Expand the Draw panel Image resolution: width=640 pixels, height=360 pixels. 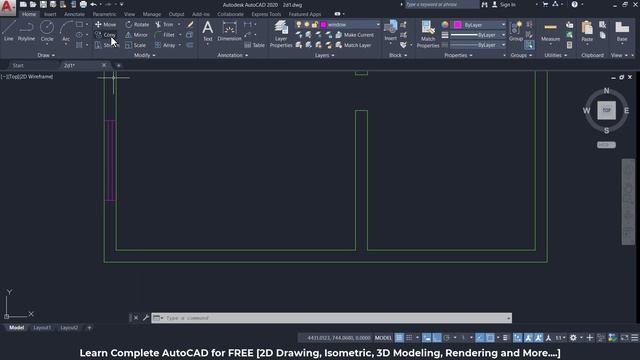[46, 55]
